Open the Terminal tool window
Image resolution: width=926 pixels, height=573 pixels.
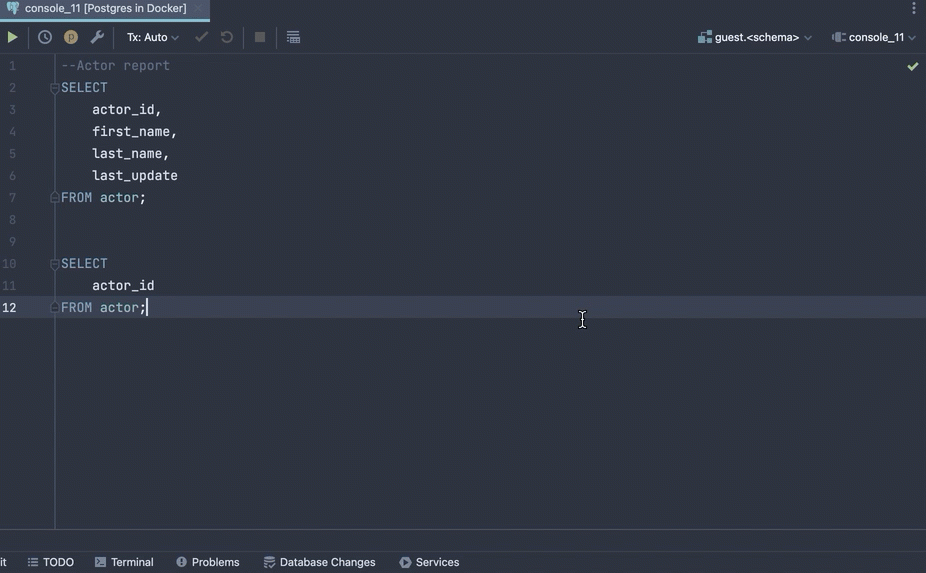tap(124, 562)
